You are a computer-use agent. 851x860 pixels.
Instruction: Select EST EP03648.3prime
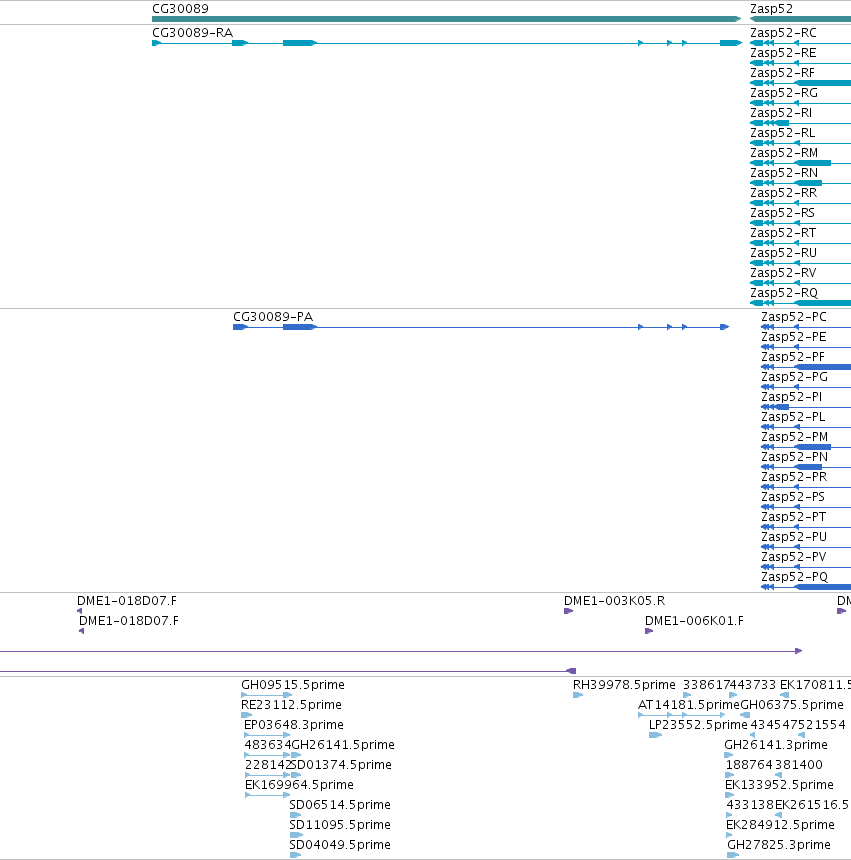[294, 725]
